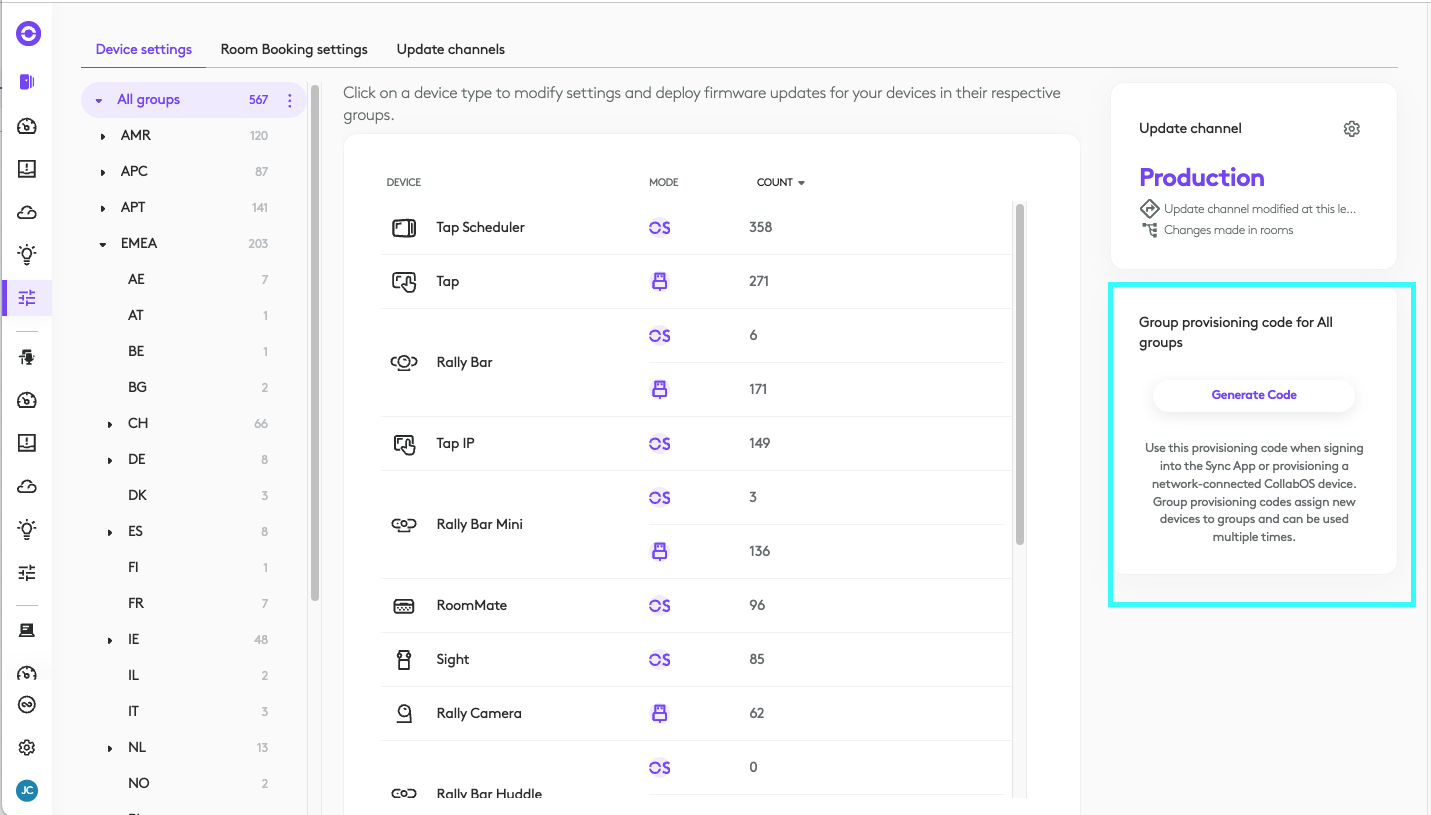This screenshot has width=1431, height=815.
Task: Click the Rally Camera device icon
Action: coord(403,714)
